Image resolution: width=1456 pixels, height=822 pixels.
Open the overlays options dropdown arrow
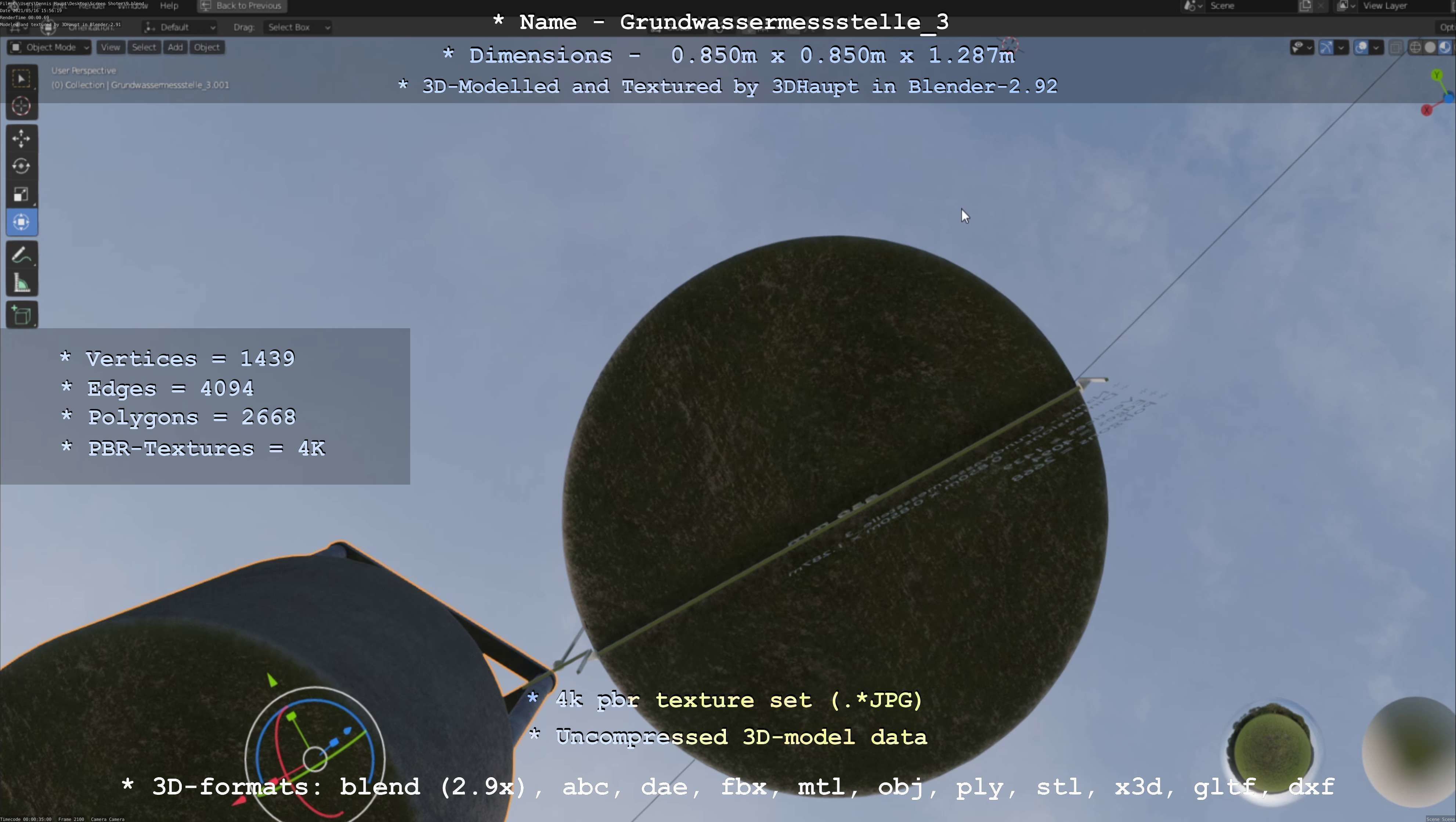tap(1376, 47)
